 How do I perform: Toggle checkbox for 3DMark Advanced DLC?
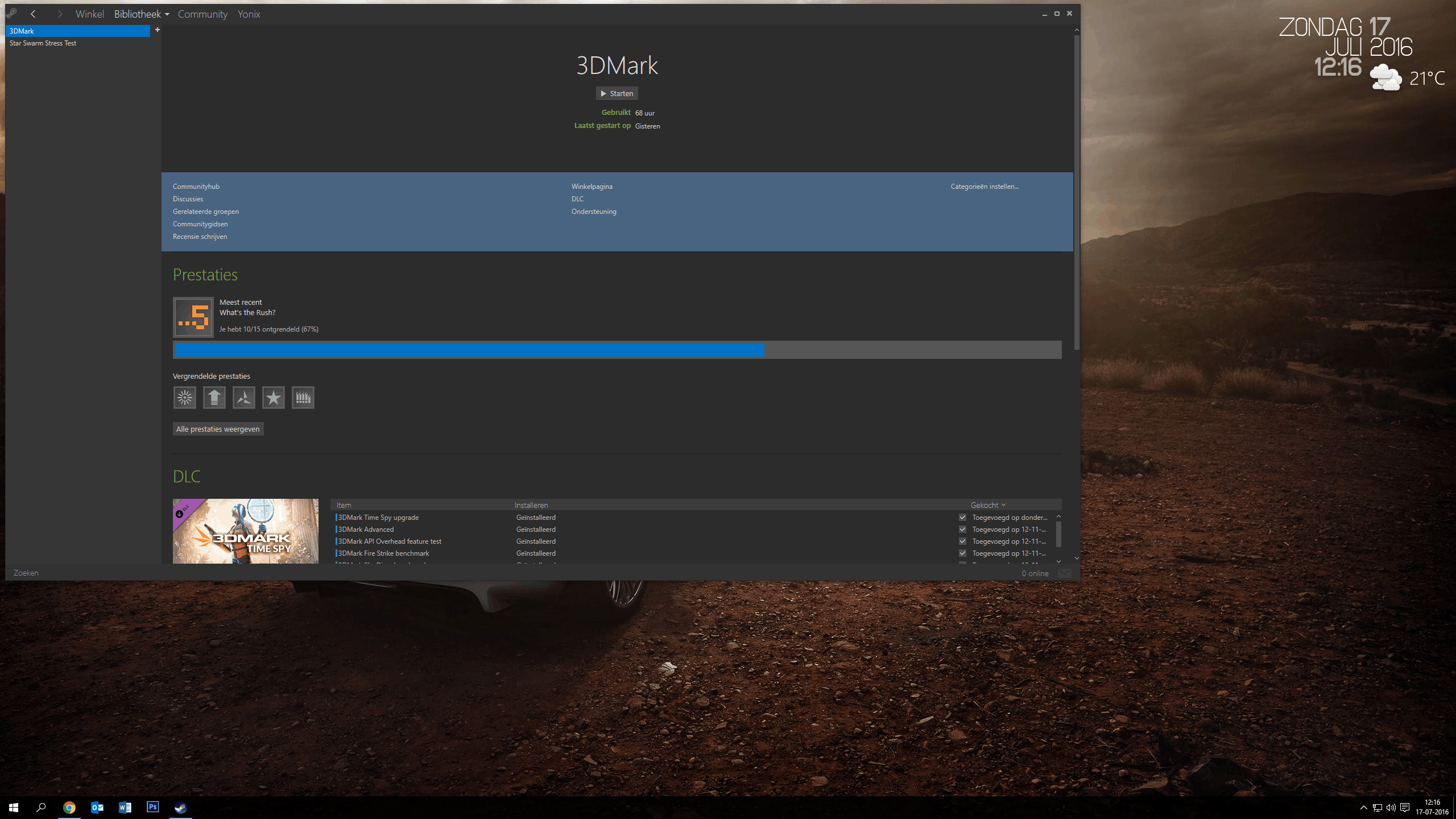point(962,530)
